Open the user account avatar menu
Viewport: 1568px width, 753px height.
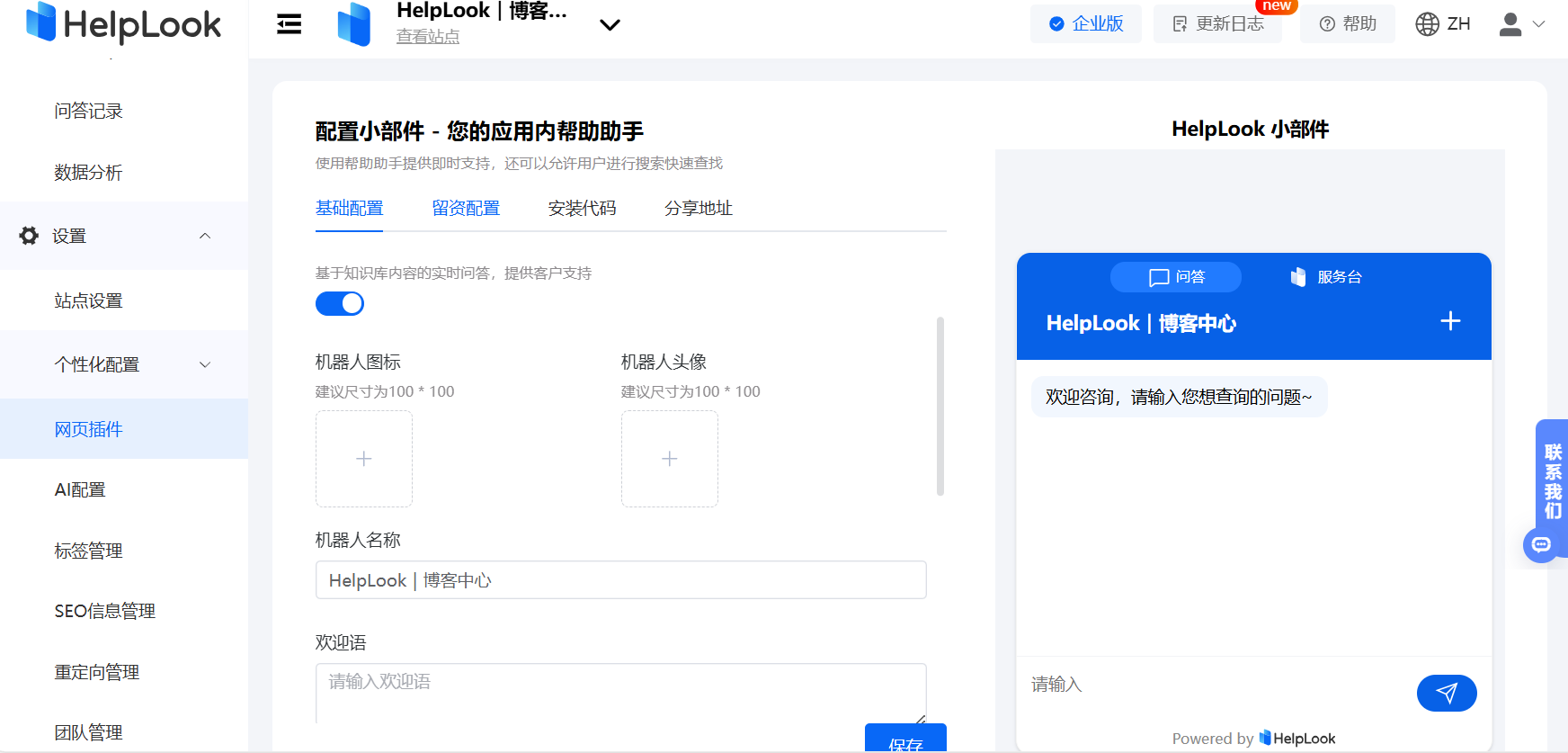click(1510, 24)
